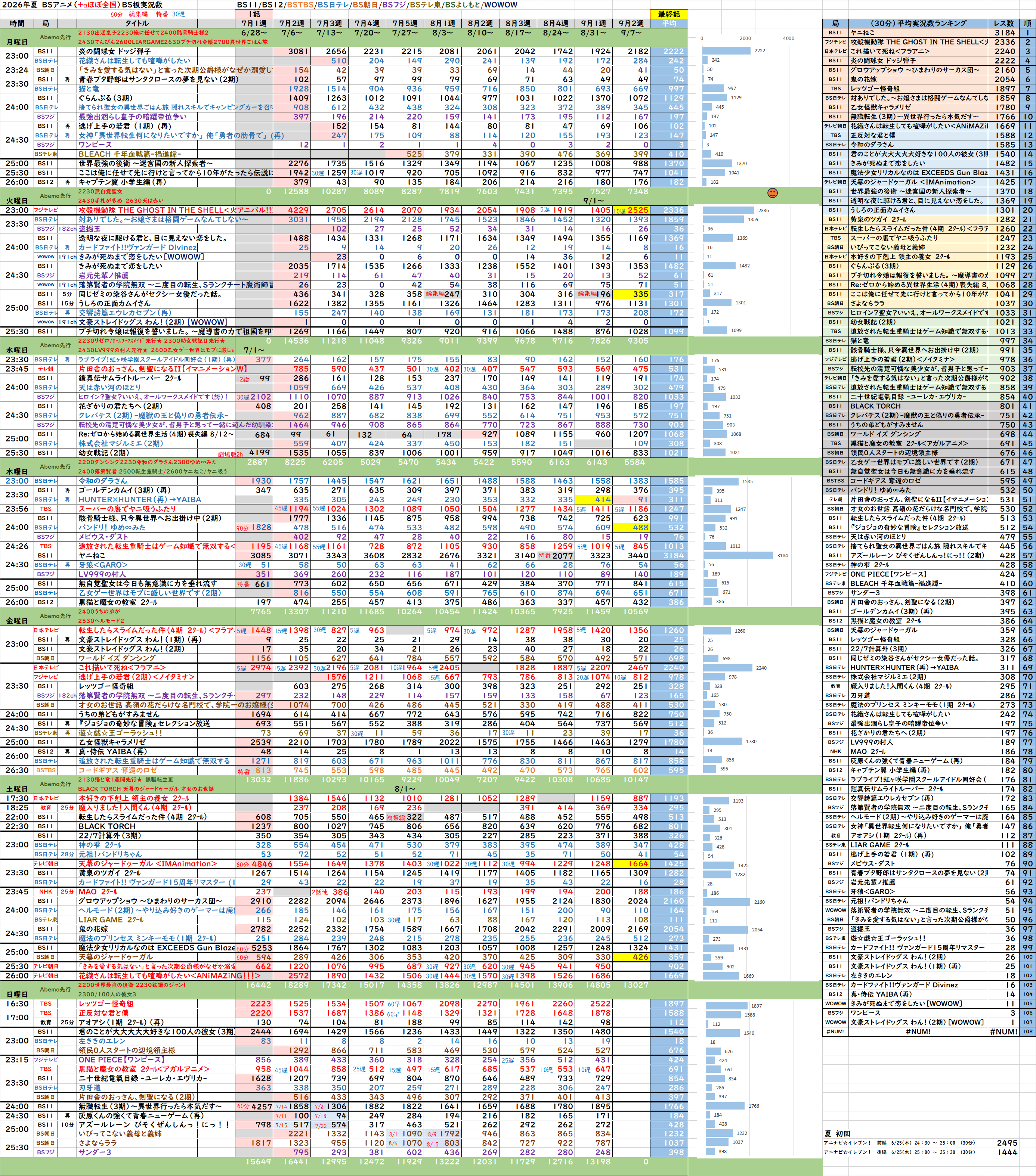Select the blue 平均 column header
1036x1176 pixels.
coord(669,24)
